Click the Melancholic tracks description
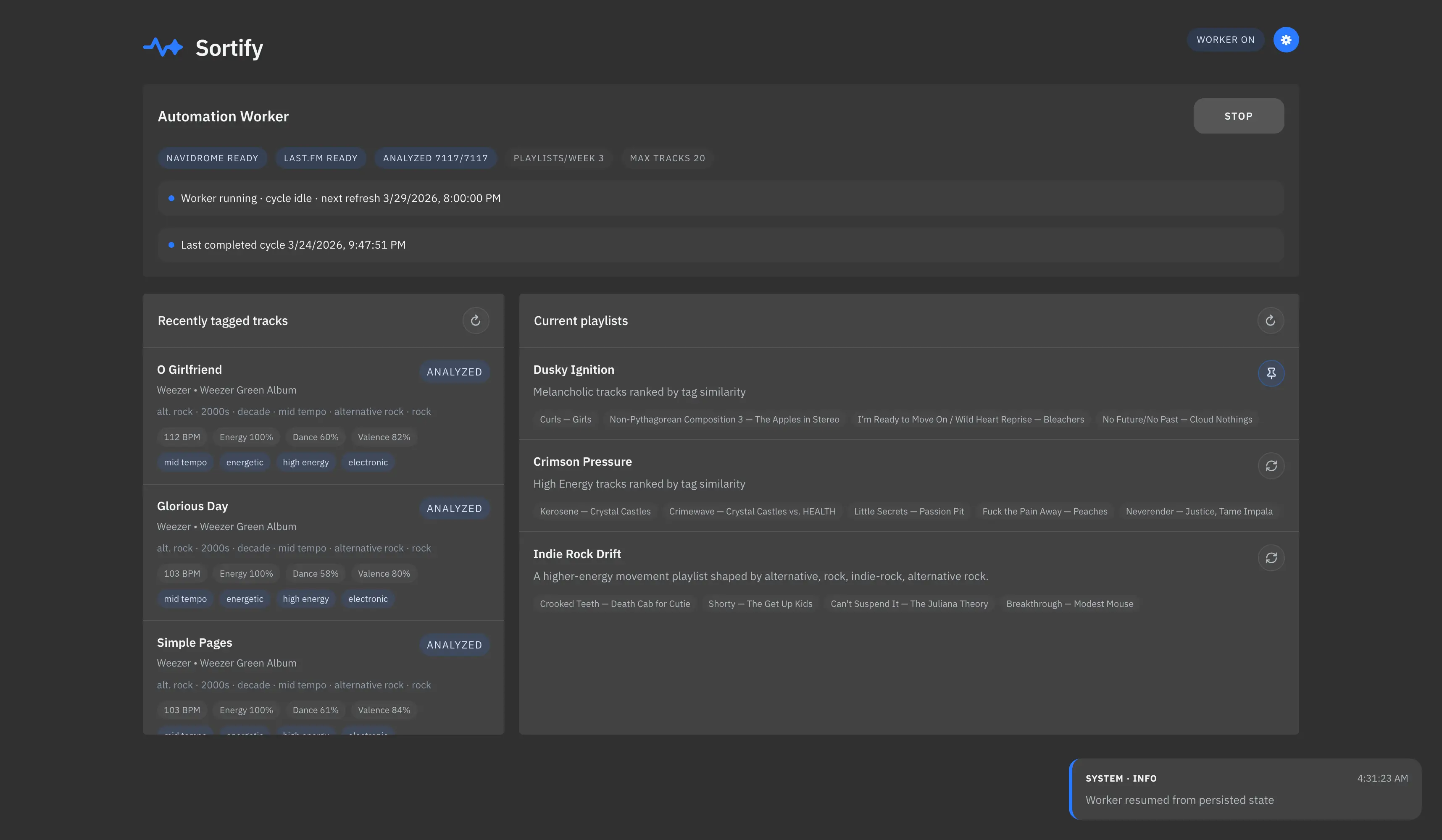 639,392
